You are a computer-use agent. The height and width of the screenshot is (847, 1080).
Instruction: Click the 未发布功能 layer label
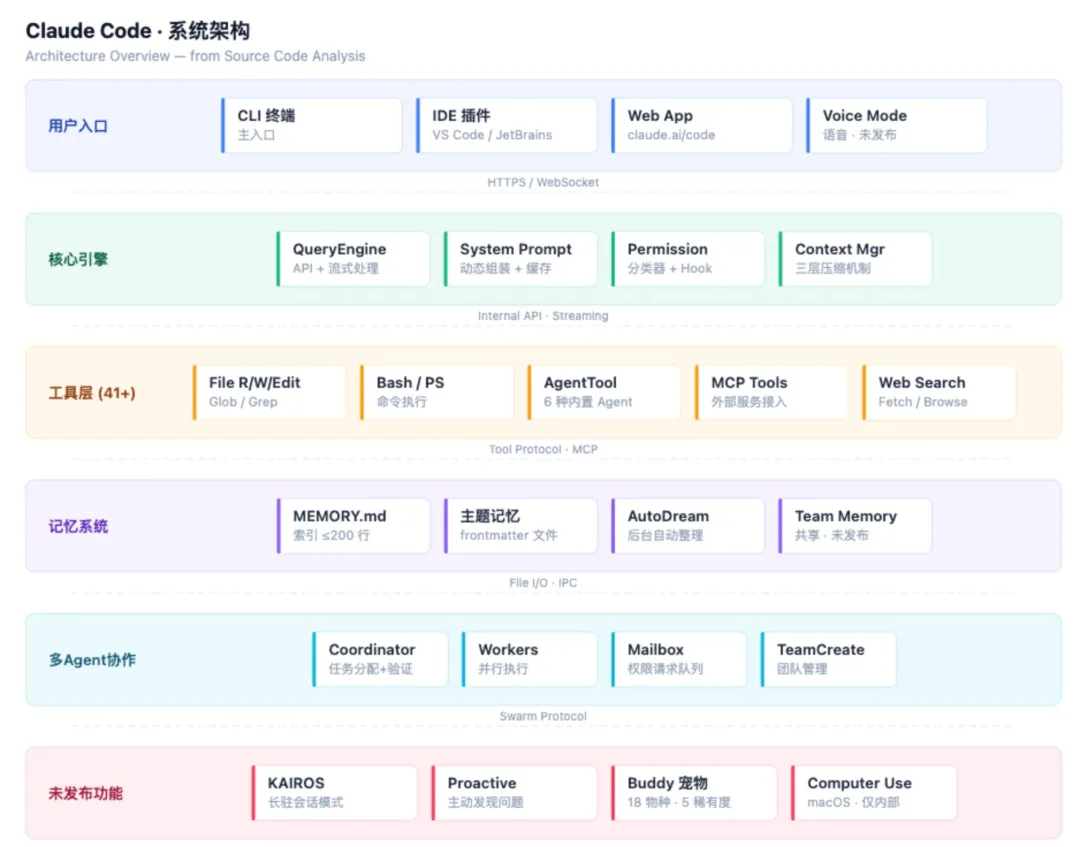pyautogui.click(x=85, y=793)
